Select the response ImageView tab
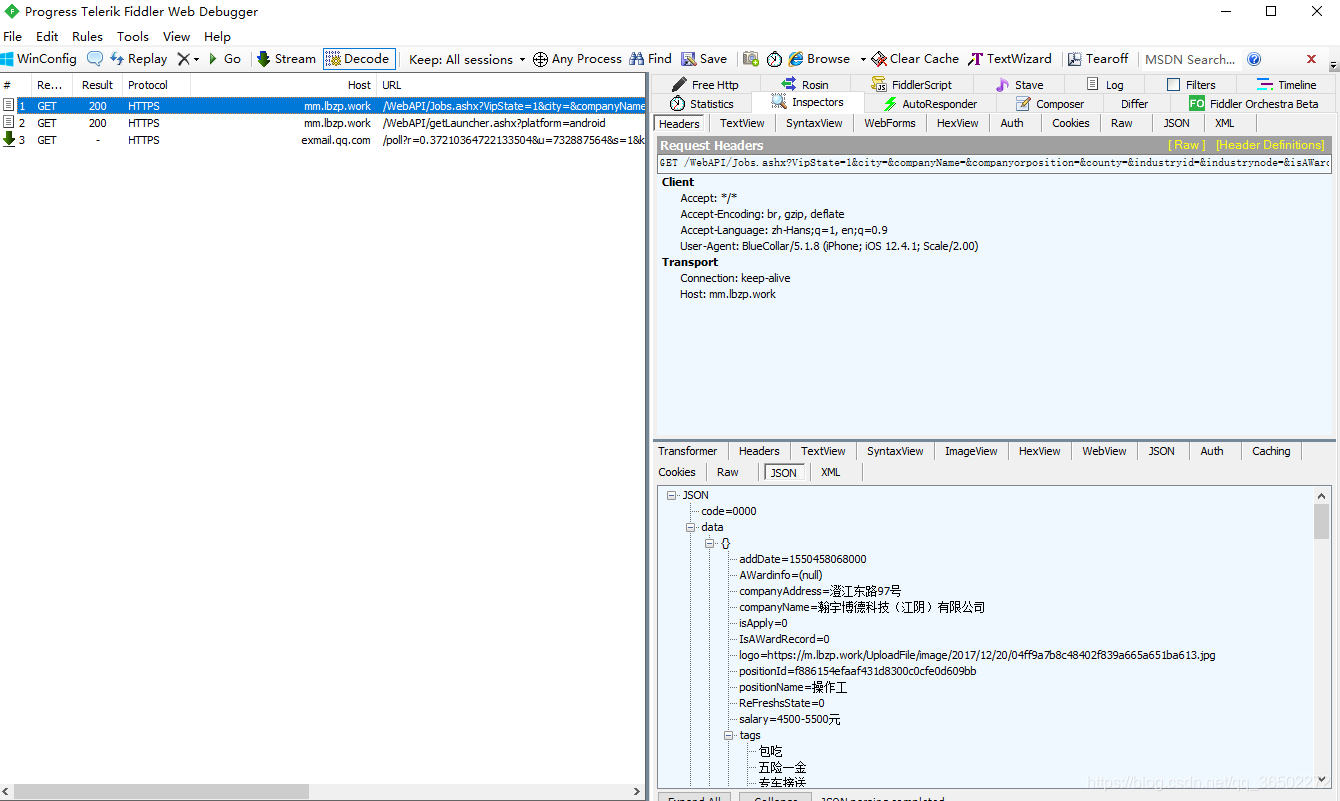 (971, 451)
